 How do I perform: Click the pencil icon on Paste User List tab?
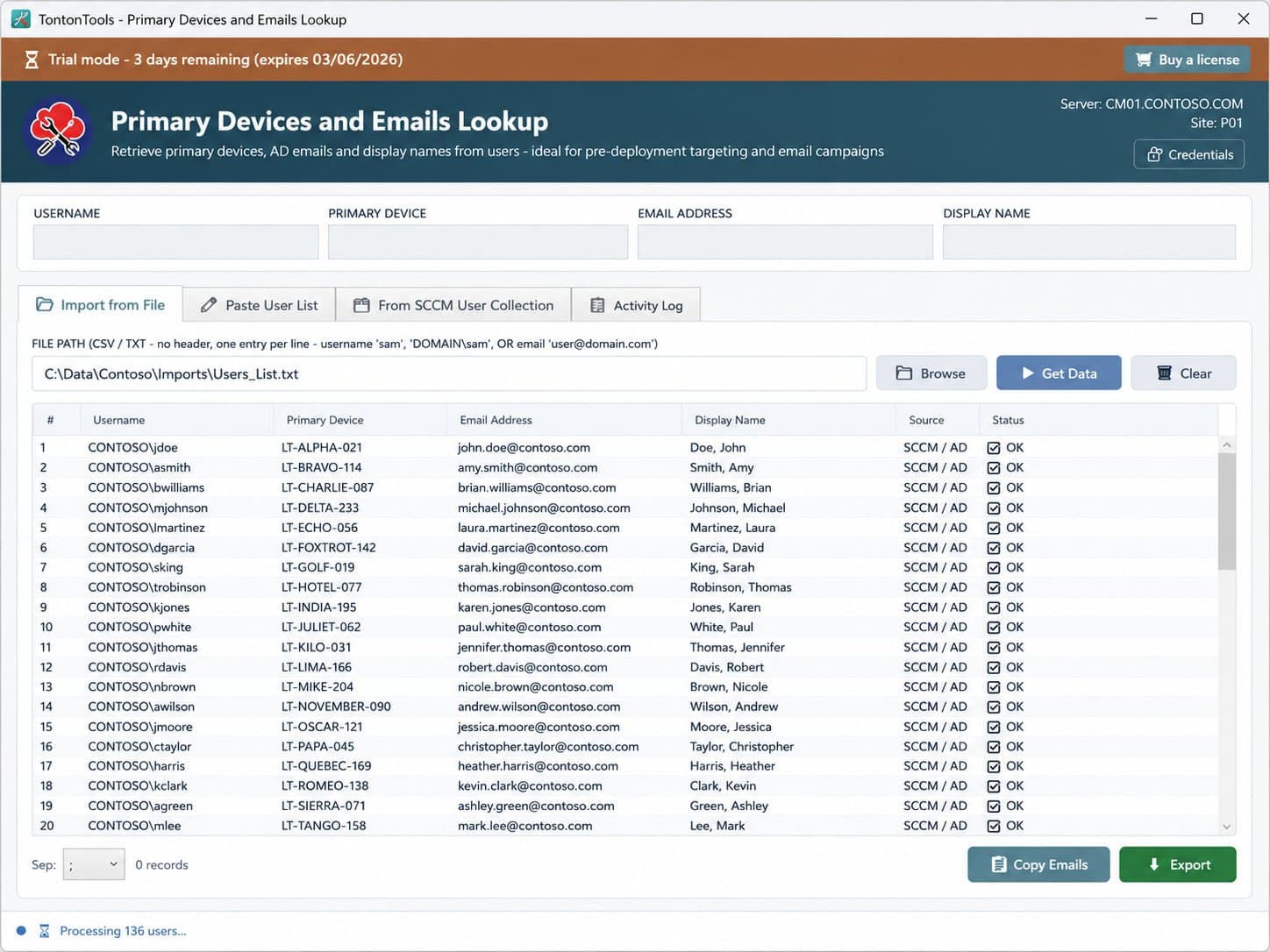[208, 305]
